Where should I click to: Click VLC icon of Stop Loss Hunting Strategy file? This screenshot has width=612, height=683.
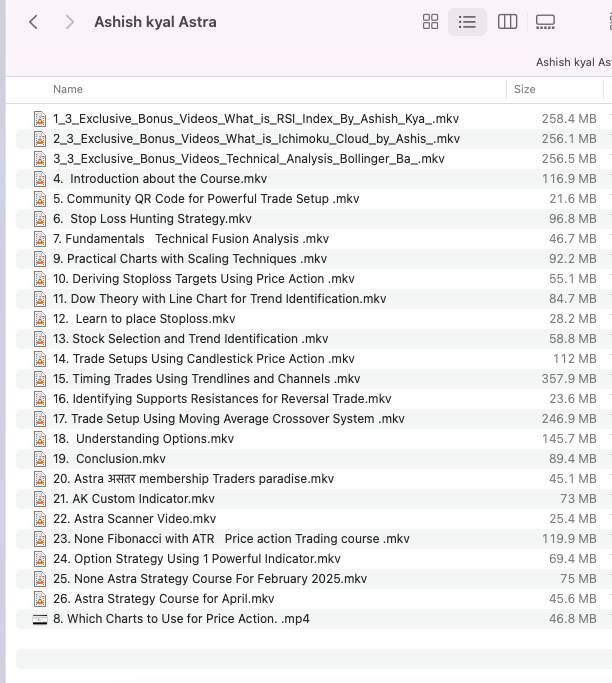click(40, 219)
